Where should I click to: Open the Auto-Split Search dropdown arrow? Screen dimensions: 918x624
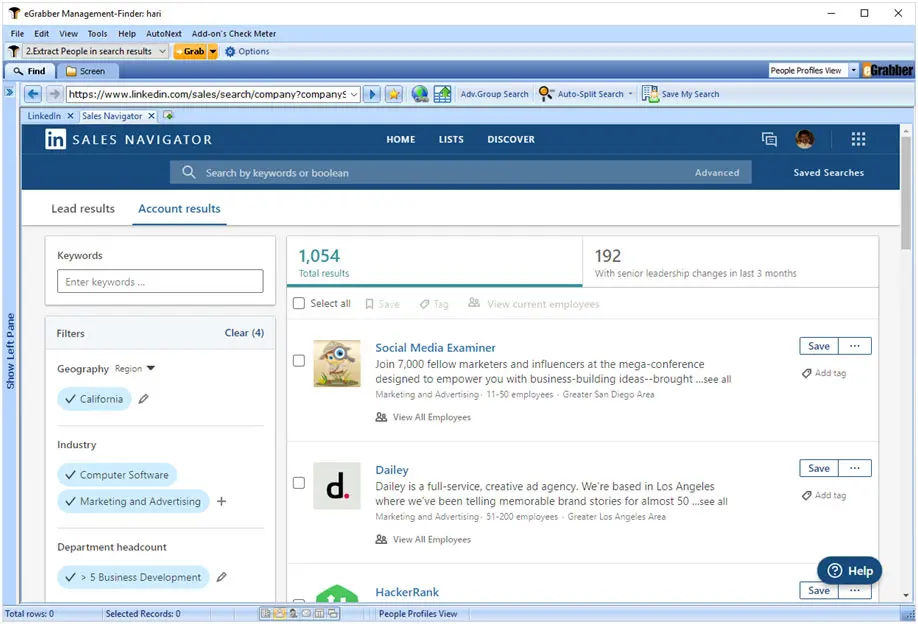[631, 94]
